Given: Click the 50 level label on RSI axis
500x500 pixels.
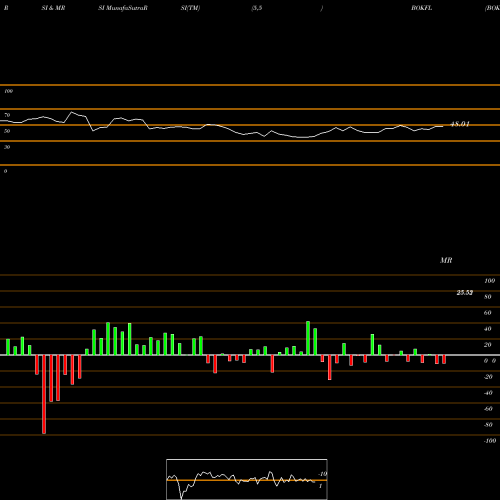Looking at the screenshot, I should point(7,131).
